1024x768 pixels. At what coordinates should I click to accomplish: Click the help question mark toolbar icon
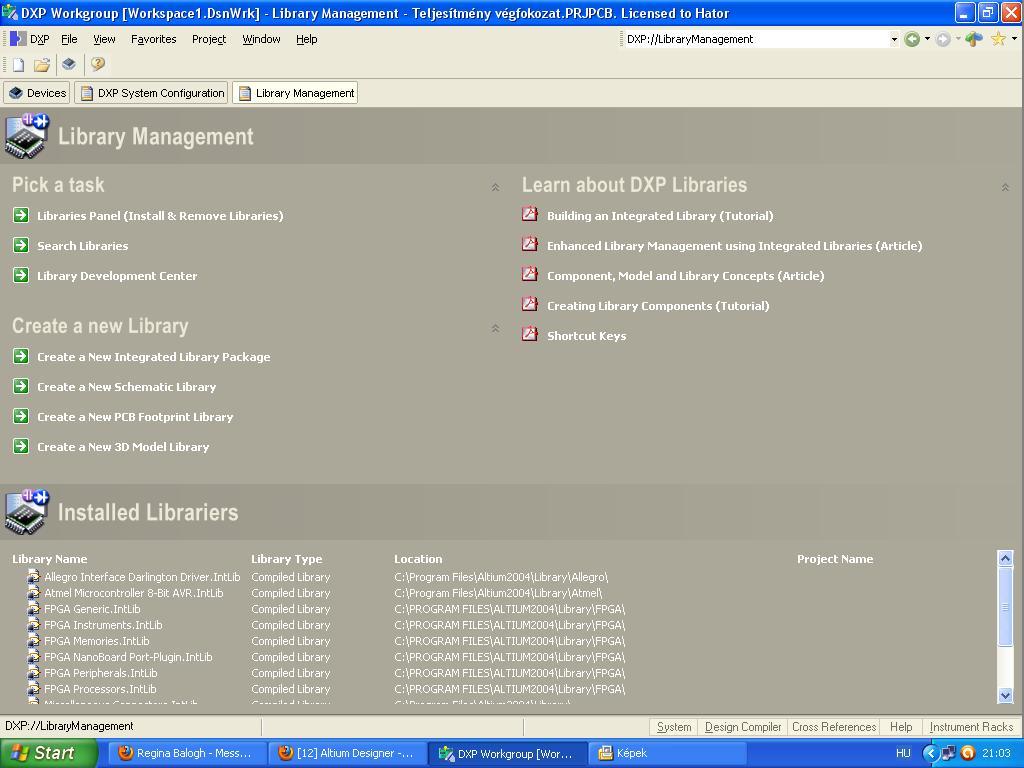[97, 64]
